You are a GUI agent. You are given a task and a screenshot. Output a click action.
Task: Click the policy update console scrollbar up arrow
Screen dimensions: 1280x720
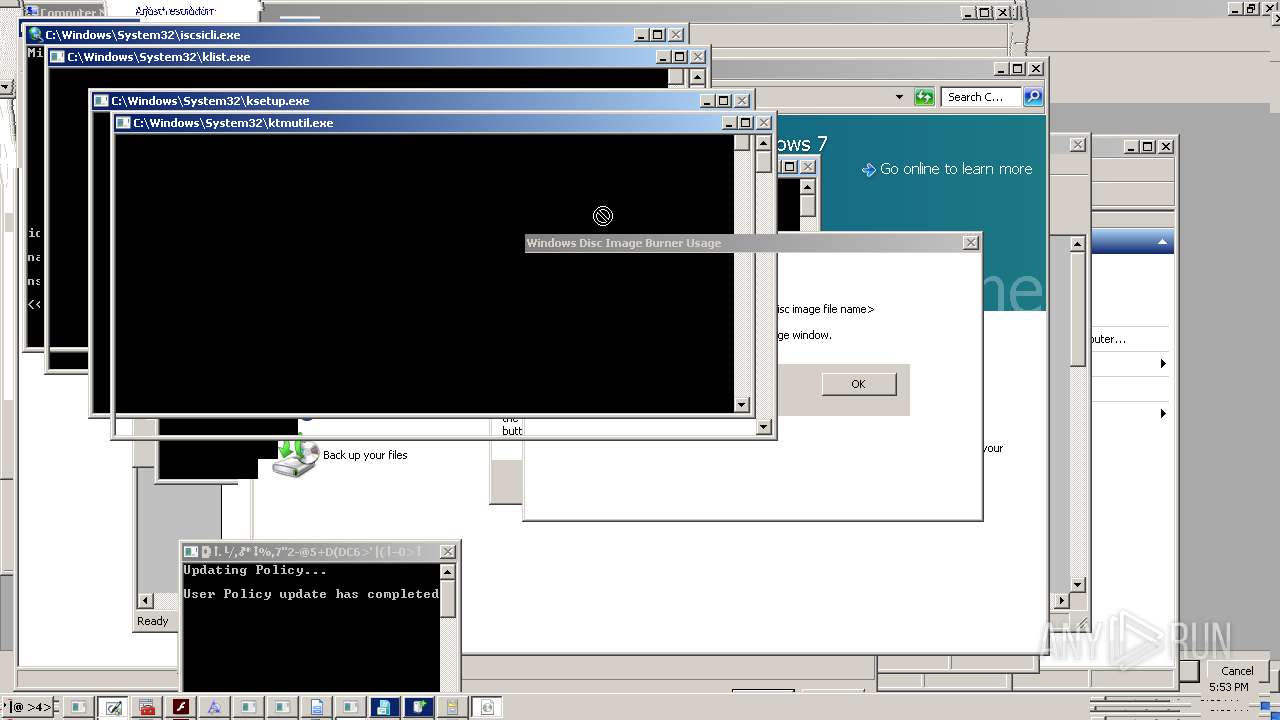(x=447, y=572)
